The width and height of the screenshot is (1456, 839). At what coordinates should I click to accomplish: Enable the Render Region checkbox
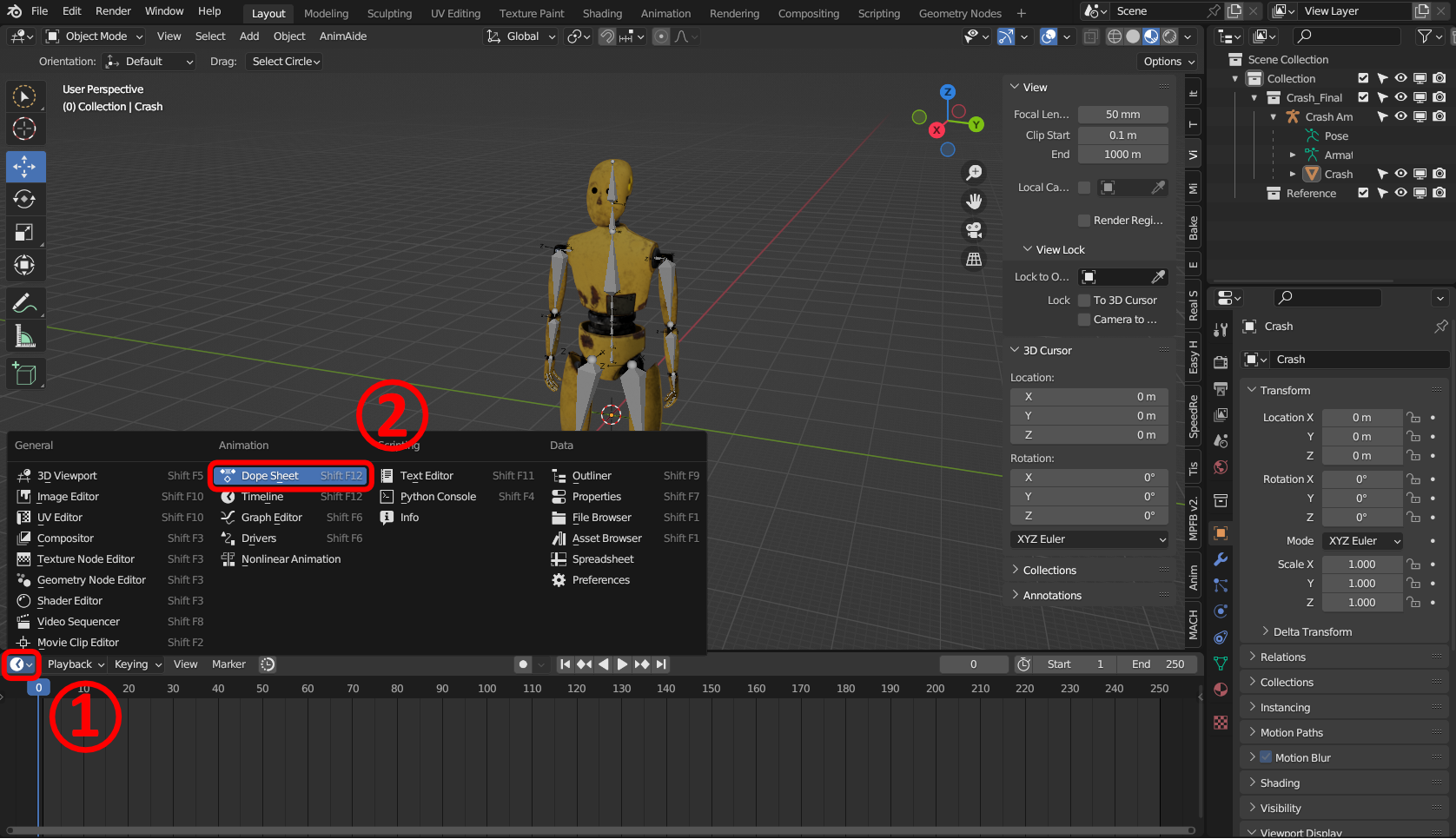(1084, 221)
